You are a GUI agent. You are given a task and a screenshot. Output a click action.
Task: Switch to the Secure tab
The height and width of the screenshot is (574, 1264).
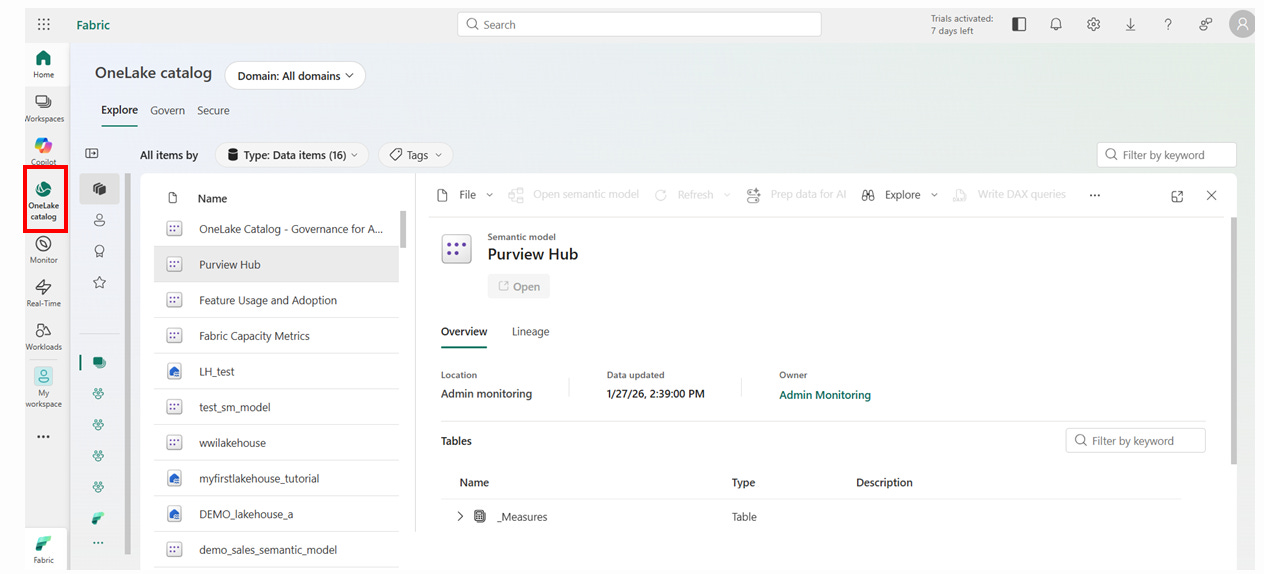[x=213, y=111]
